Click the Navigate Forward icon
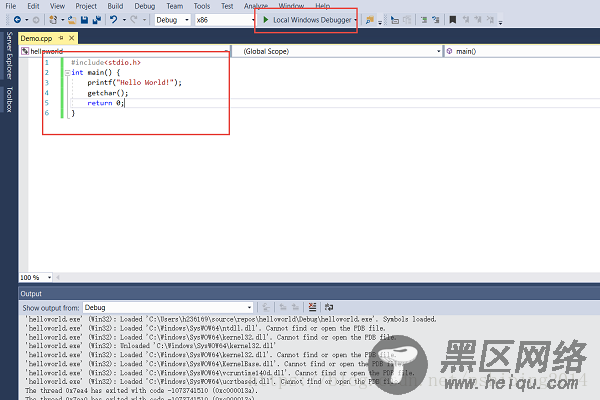The width and height of the screenshot is (600, 400). click(x=36, y=20)
